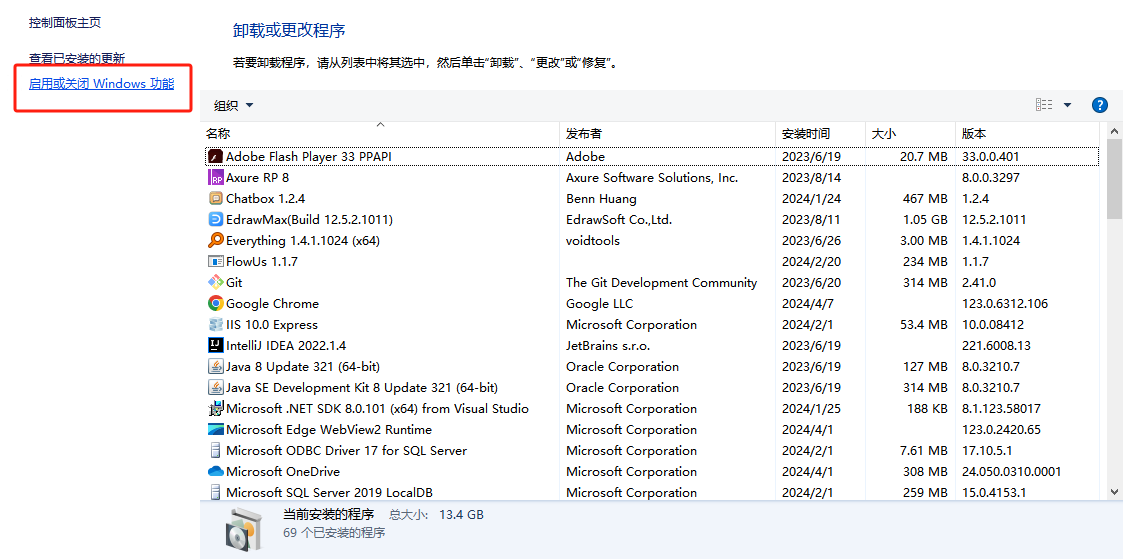The image size is (1123, 559).
Task: Select Microsoft OneDrive program name
Action: (x=283, y=472)
